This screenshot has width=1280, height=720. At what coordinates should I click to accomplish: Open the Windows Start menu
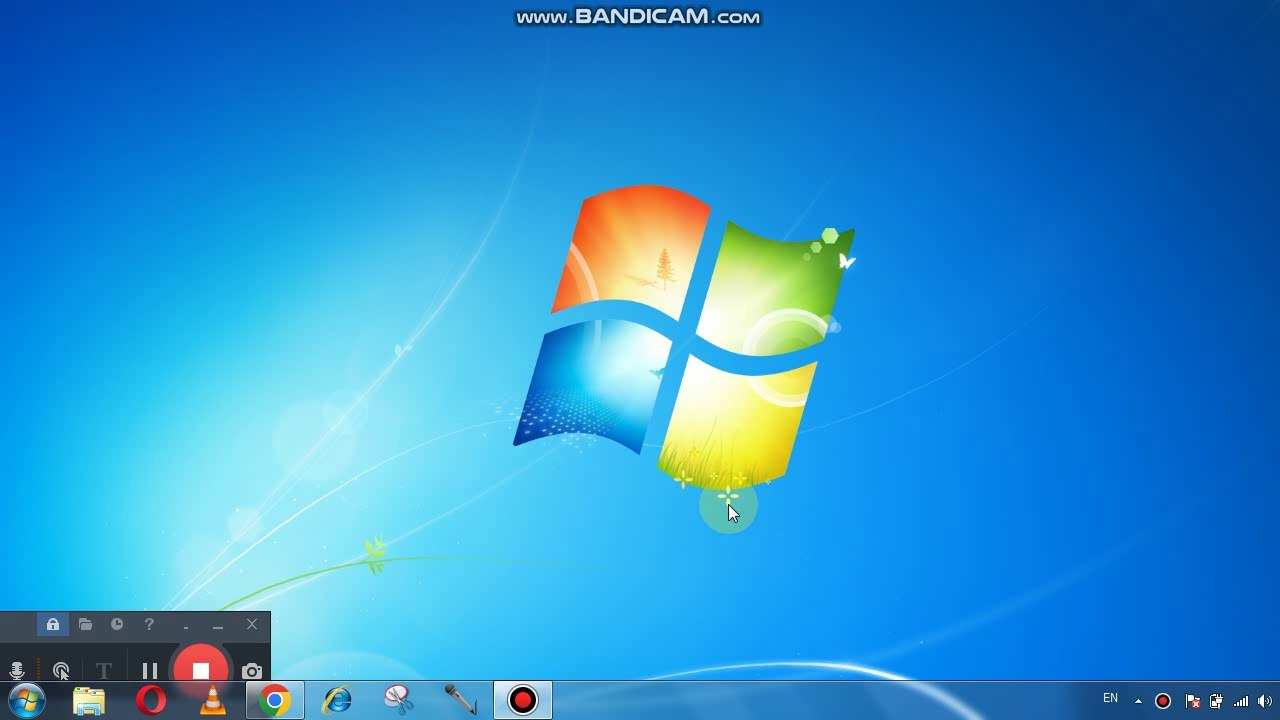click(27, 700)
